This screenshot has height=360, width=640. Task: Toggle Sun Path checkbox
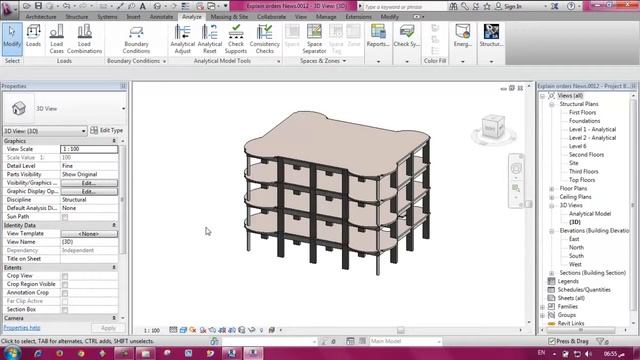[x=65, y=217]
